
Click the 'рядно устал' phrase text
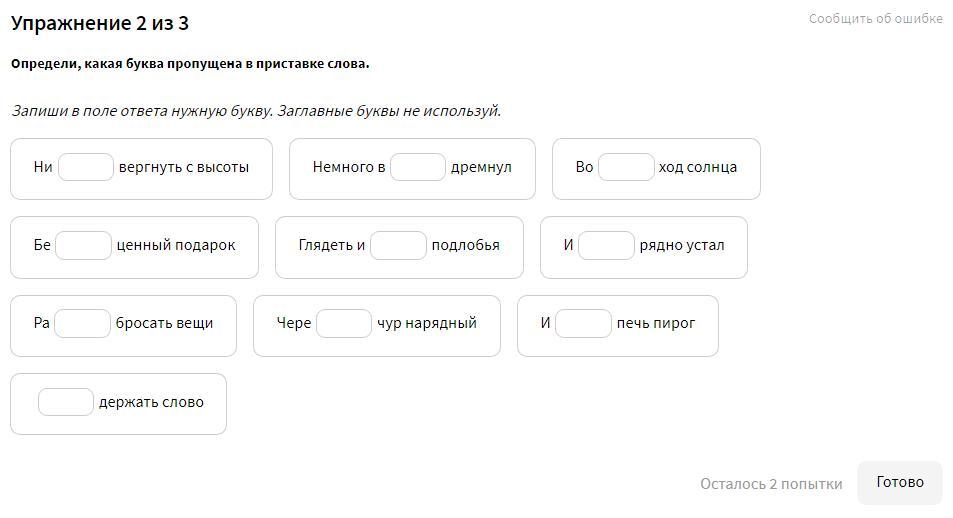[x=682, y=245]
